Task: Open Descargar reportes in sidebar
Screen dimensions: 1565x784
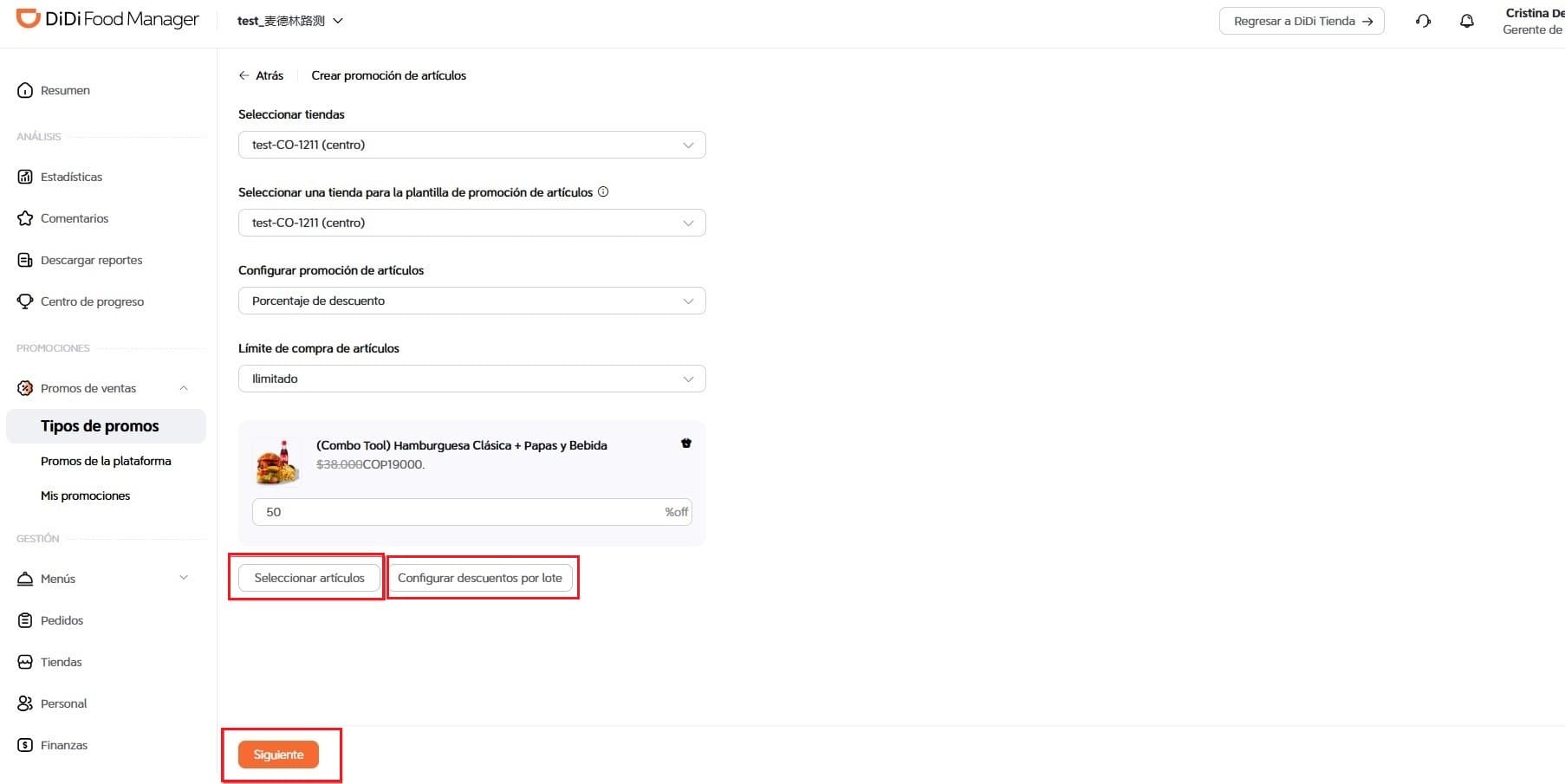Action: [x=91, y=260]
